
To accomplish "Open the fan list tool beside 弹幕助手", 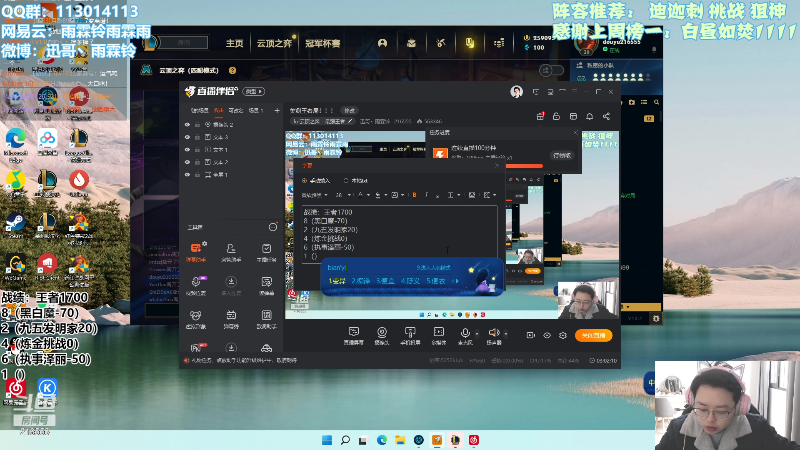I will coord(231,252).
